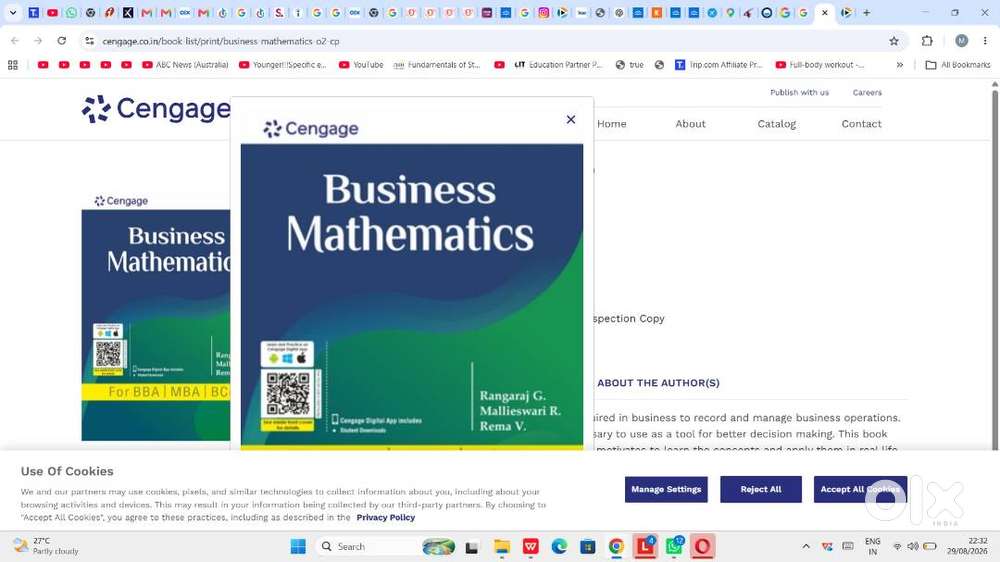Reload the current page
This screenshot has width=1000, height=562.
pyautogui.click(x=61, y=41)
